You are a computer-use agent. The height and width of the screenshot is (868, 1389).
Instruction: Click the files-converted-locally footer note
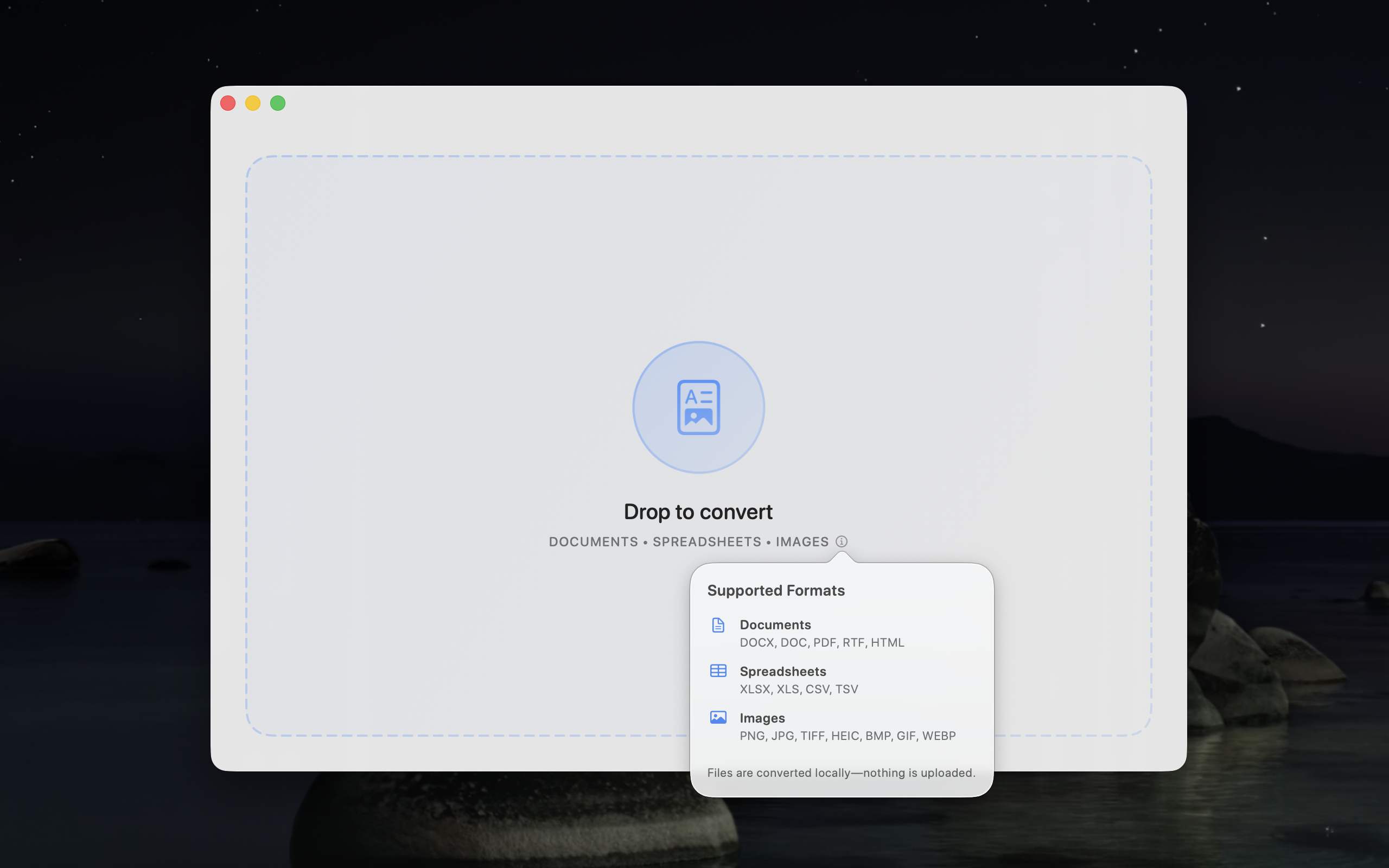click(842, 773)
